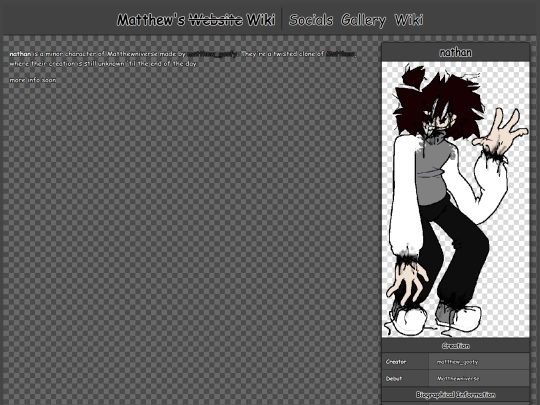540x405 pixels.
Task: Click the Creator row label
Action: [396, 362]
